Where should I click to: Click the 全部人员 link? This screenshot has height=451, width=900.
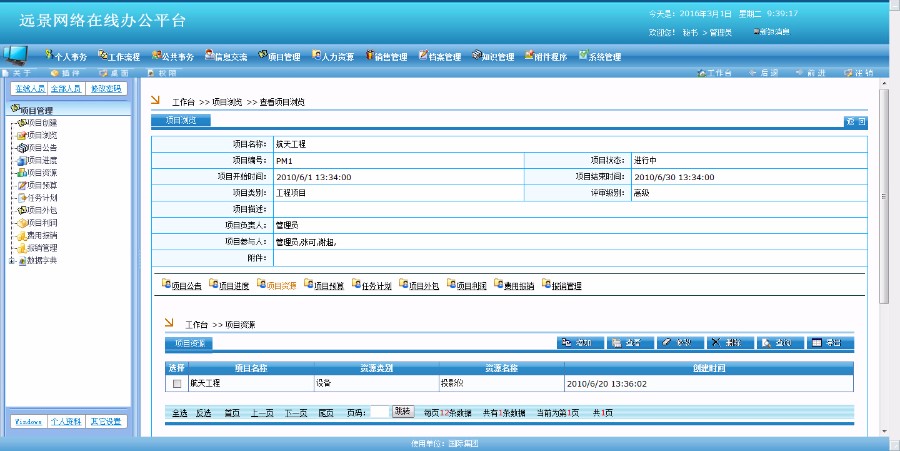65,88
